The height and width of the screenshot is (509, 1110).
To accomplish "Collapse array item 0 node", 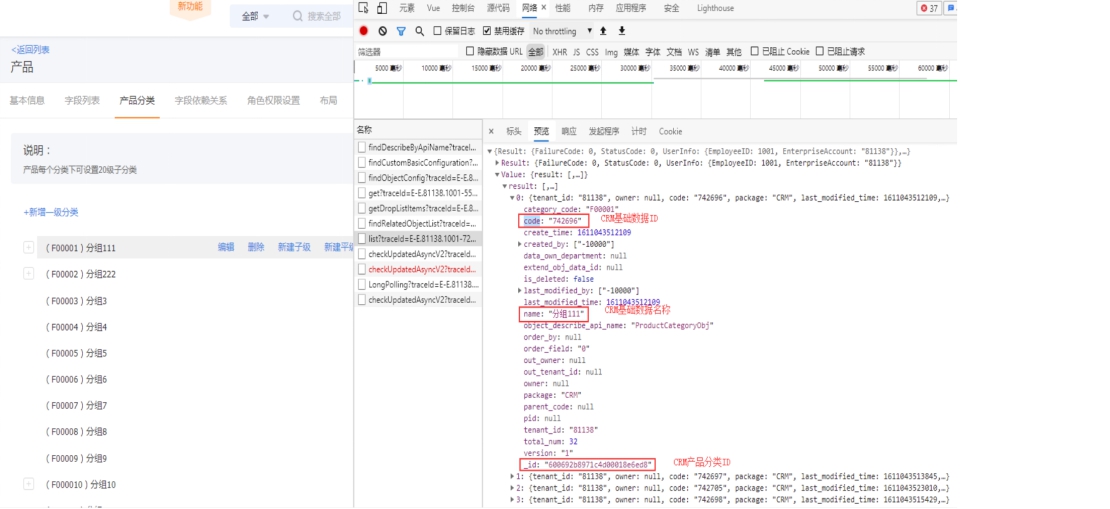I will (513, 198).
